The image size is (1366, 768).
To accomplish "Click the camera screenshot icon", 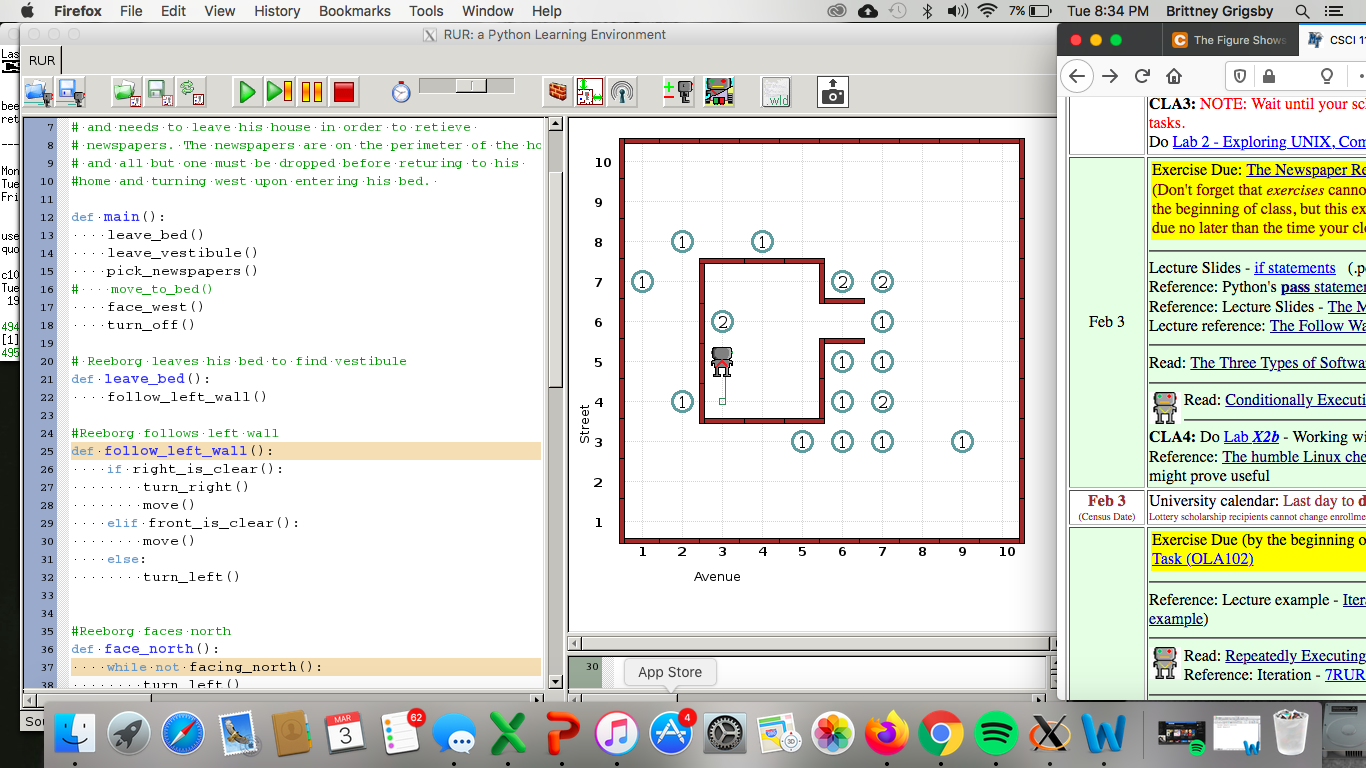I will 832,92.
